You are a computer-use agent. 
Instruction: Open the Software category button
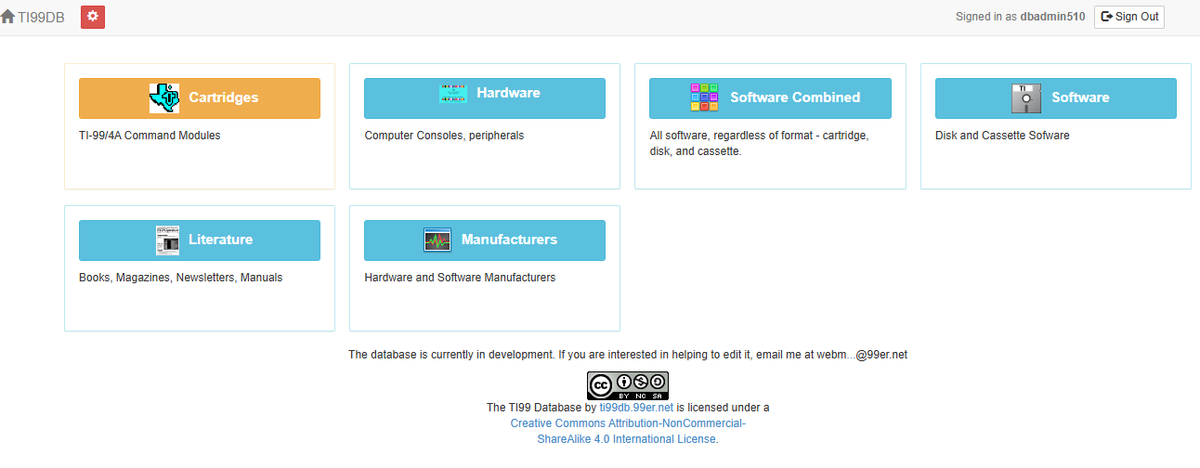(x=1056, y=98)
